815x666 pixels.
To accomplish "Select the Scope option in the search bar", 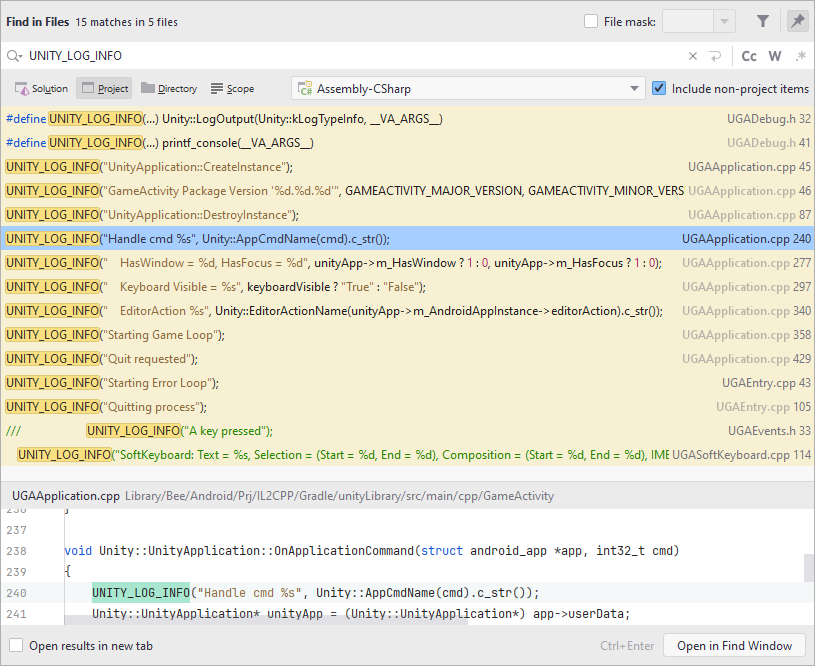I will 231,88.
